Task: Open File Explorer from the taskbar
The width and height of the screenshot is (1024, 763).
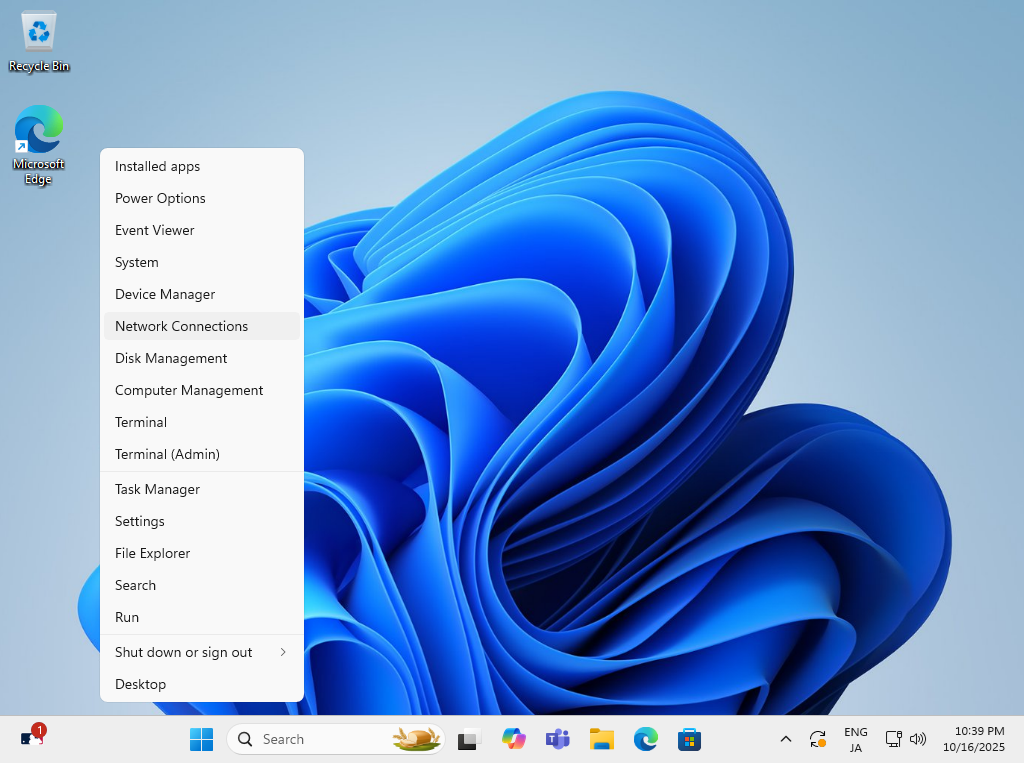Action: click(601, 740)
